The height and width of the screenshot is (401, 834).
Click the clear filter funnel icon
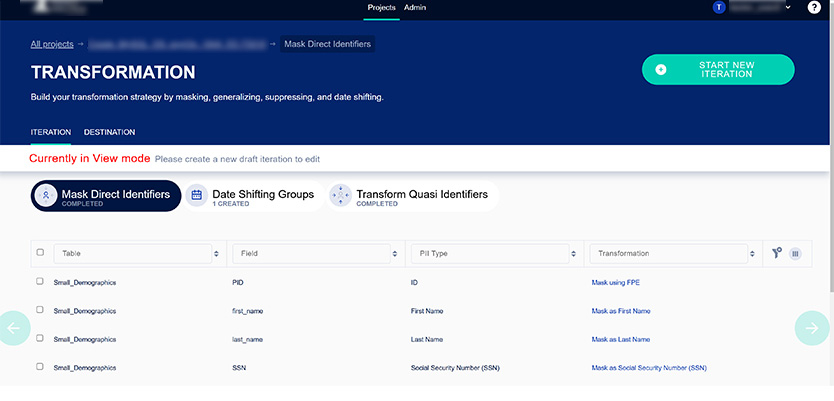[x=777, y=253]
